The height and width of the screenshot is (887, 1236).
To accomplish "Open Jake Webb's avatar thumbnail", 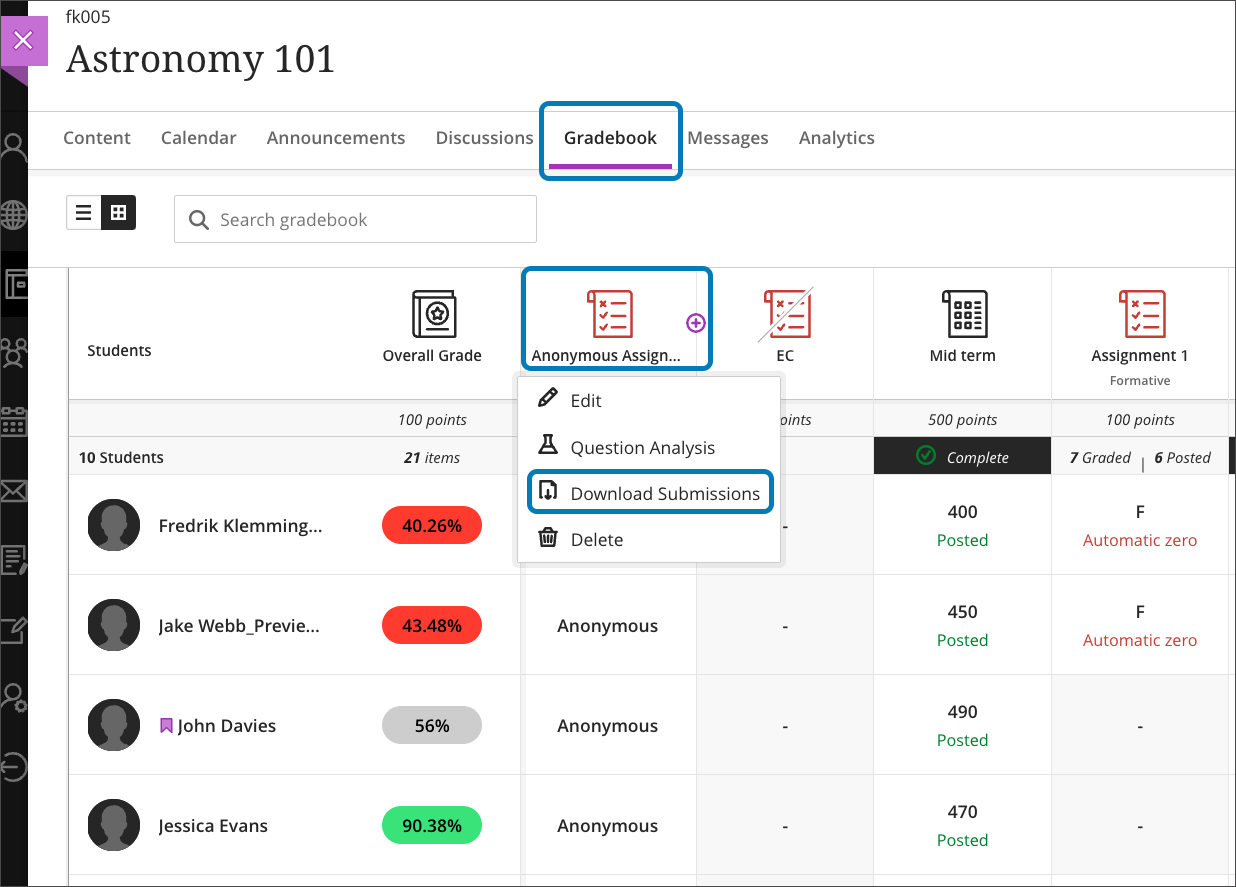I will (x=113, y=626).
